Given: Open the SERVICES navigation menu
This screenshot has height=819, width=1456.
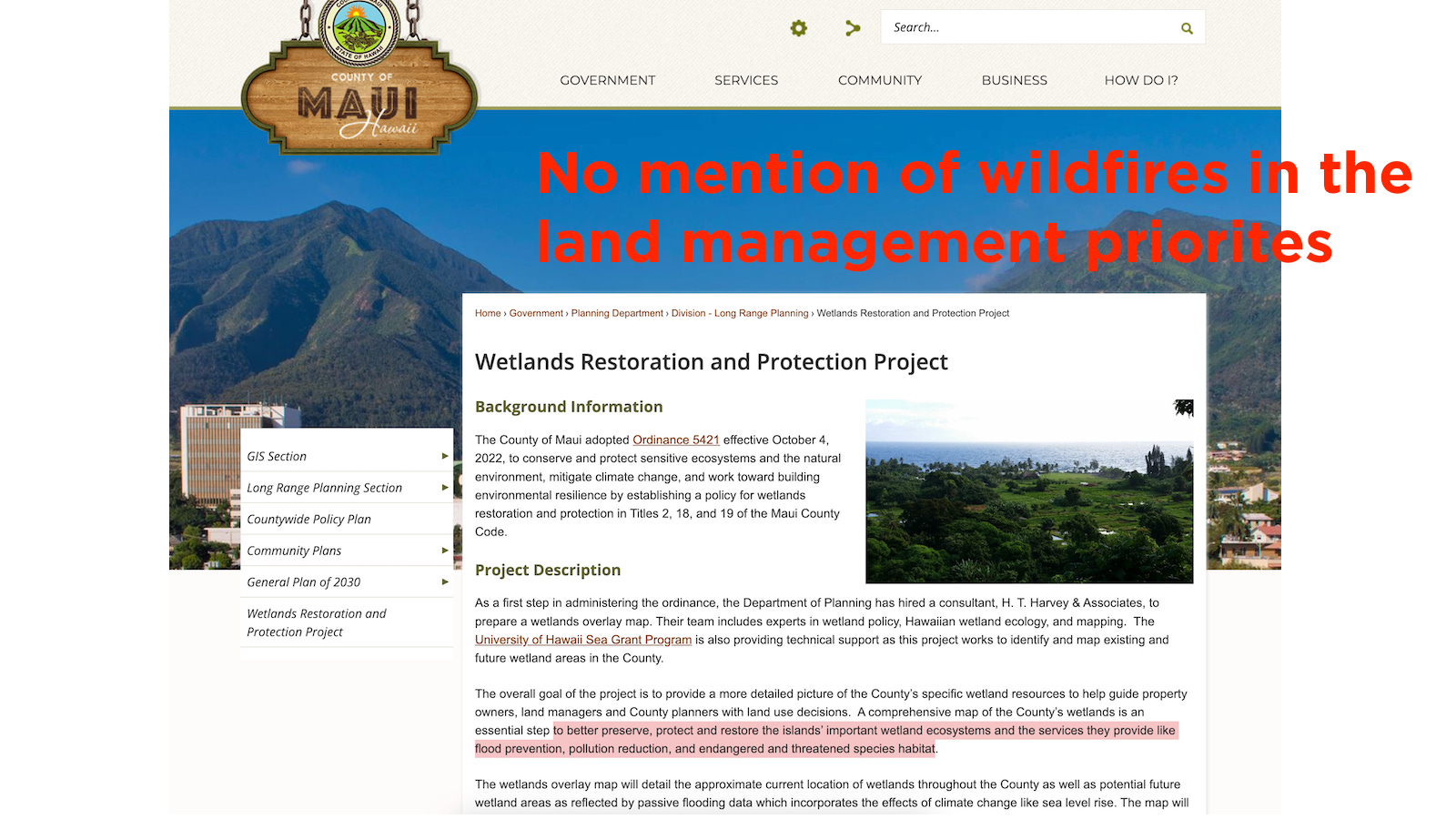Looking at the screenshot, I should pyautogui.click(x=745, y=80).
